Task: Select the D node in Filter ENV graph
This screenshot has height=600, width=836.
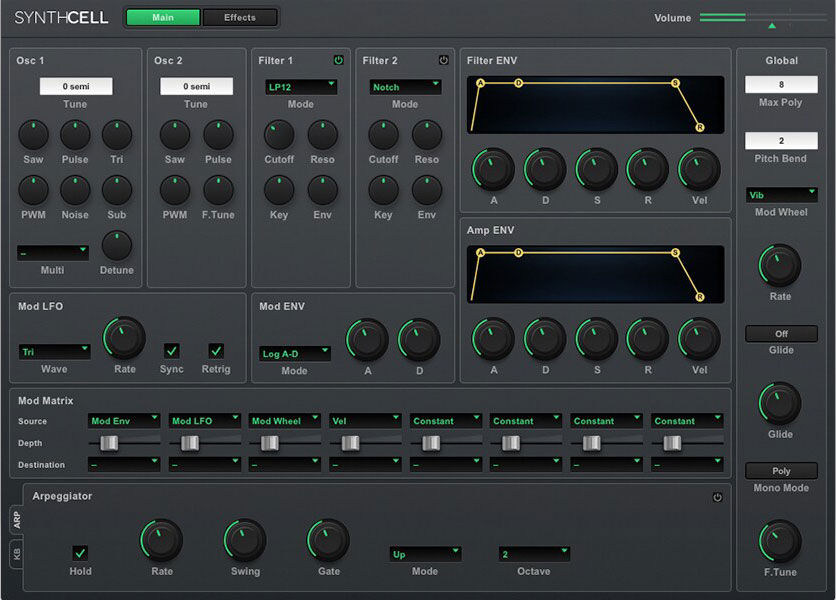Action: tap(518, 83)
